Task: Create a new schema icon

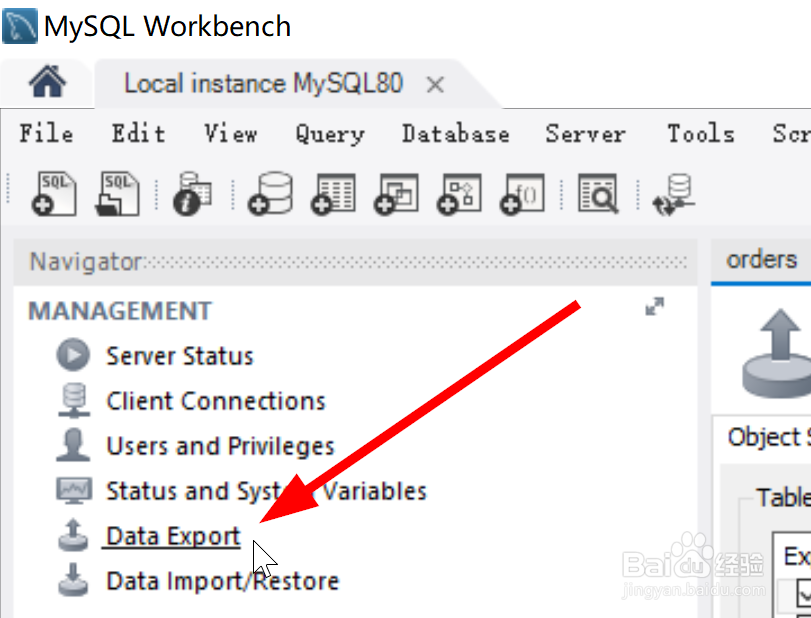Action: click(270, 194)
